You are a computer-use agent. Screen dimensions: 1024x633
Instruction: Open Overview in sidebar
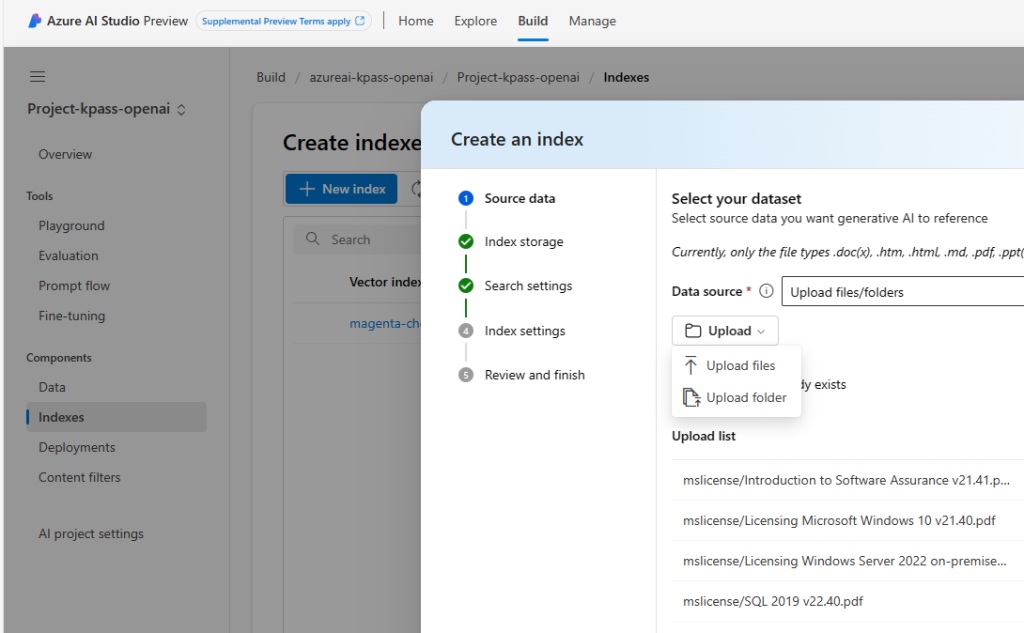65,154
